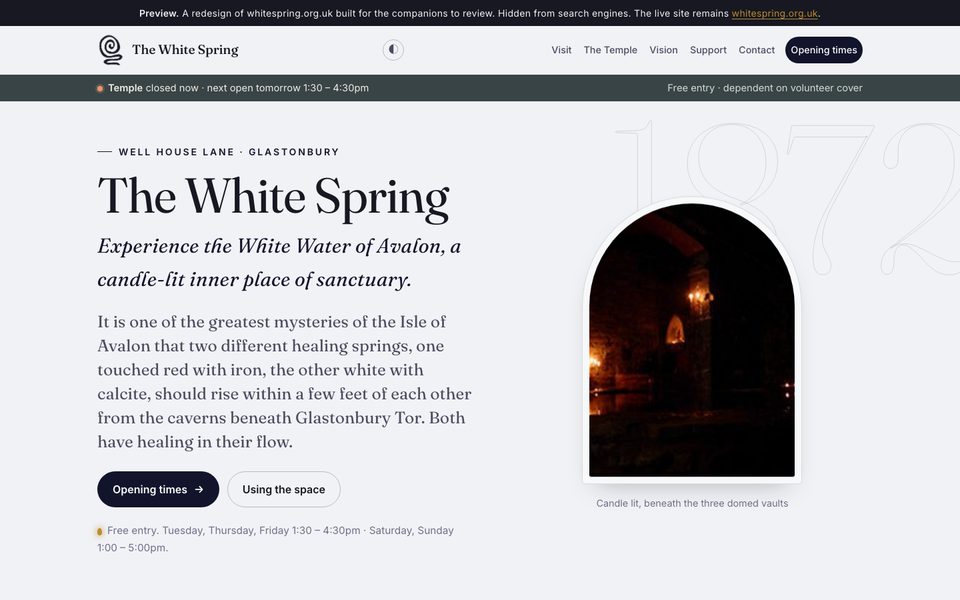Open the Contact navigation link
This screenshot has width=960, height=600.
tap(756, 50)
